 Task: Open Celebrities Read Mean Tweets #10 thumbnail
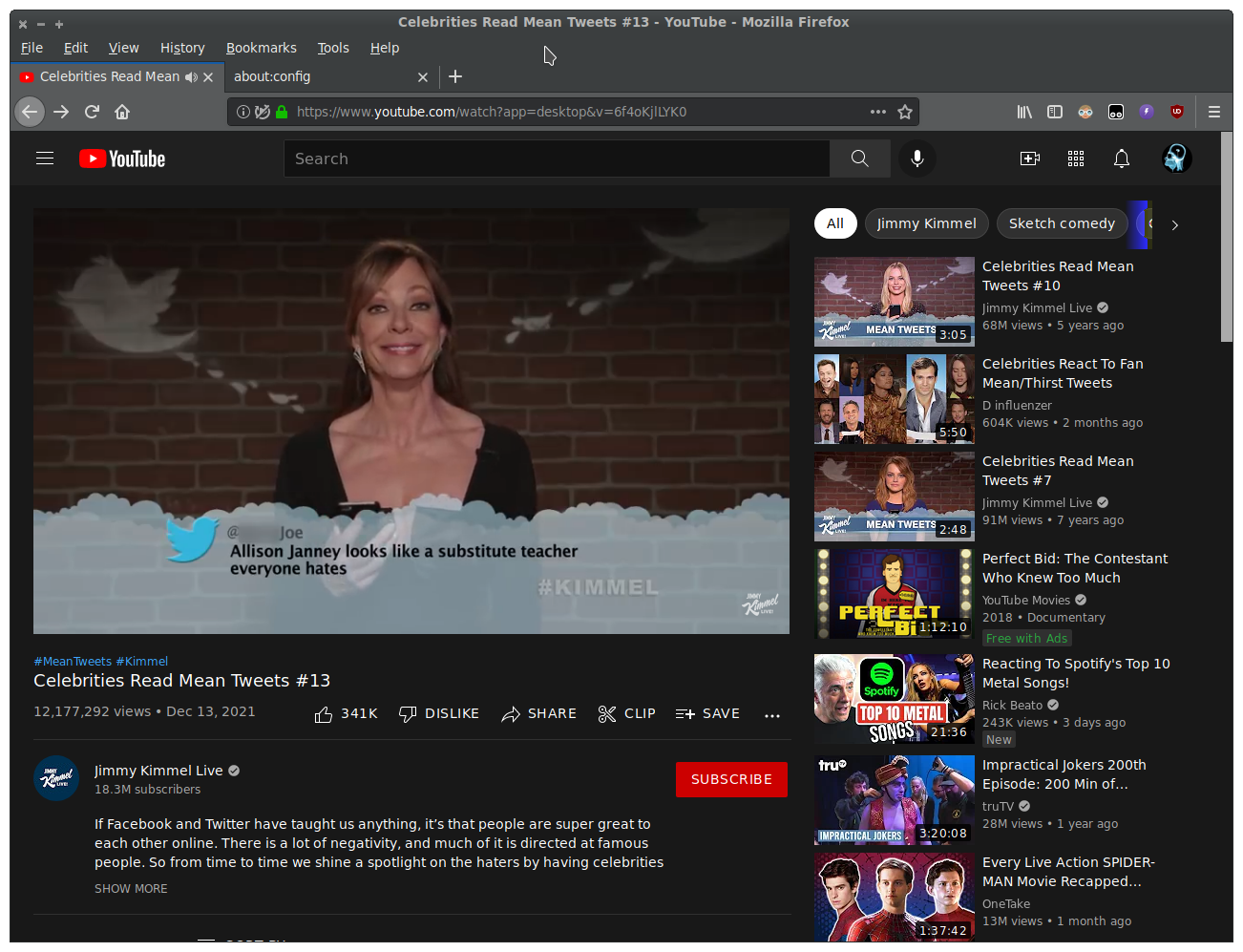pos(895,302)
